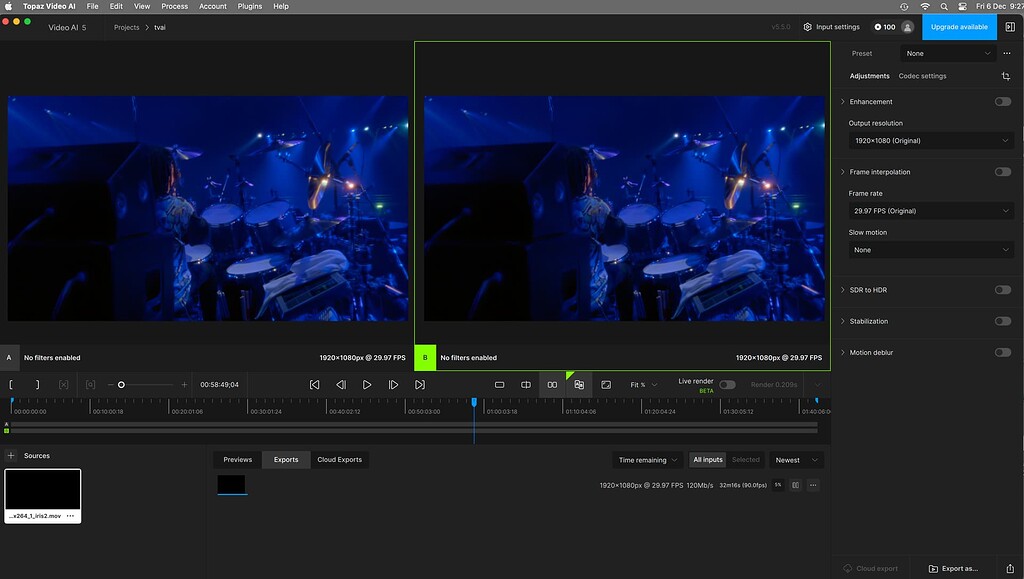Switch to single view layout
1024x579 pixels.
[500, 384]
